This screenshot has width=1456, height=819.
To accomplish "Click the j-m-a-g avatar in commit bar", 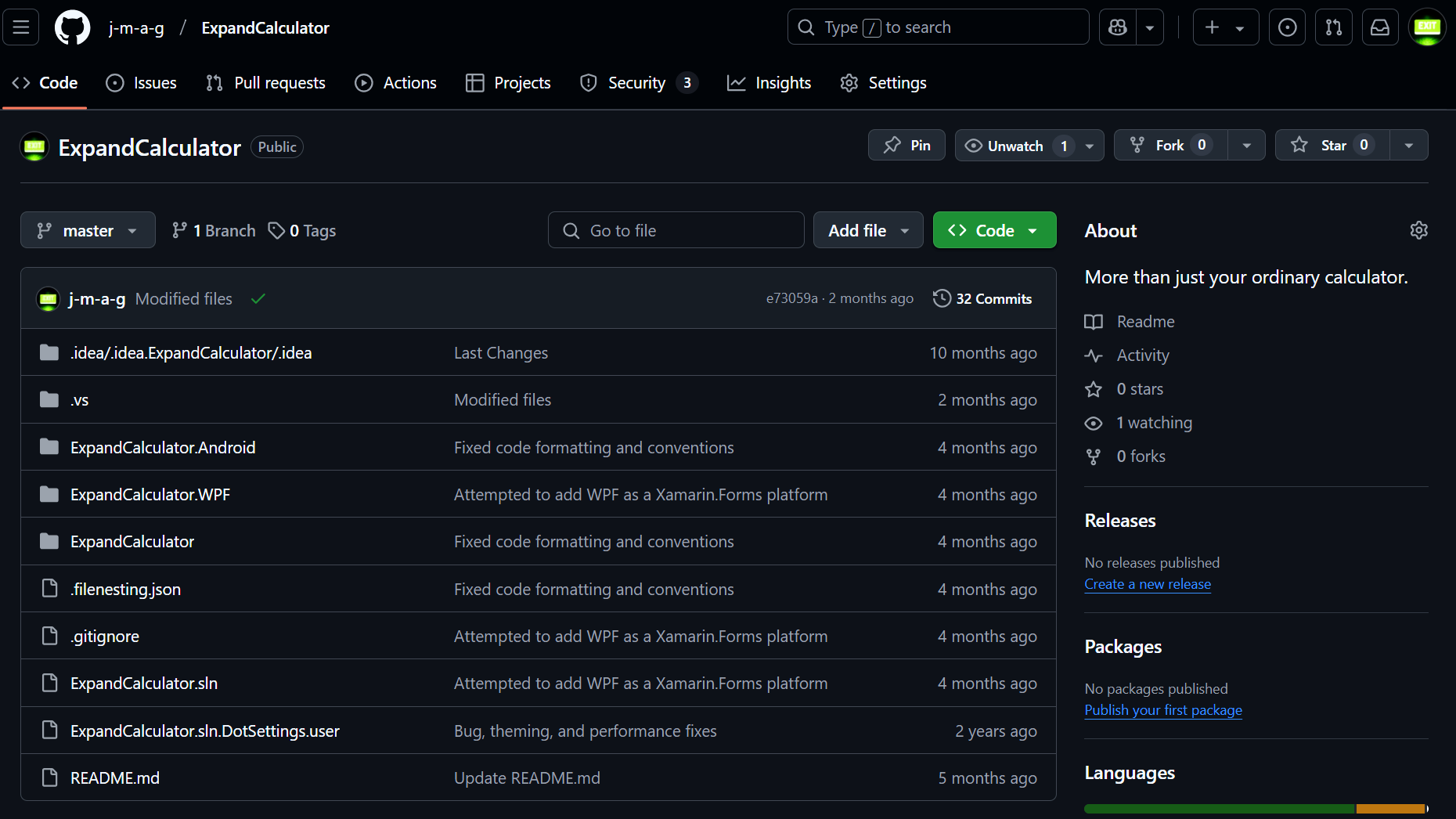I will [49, 298].
